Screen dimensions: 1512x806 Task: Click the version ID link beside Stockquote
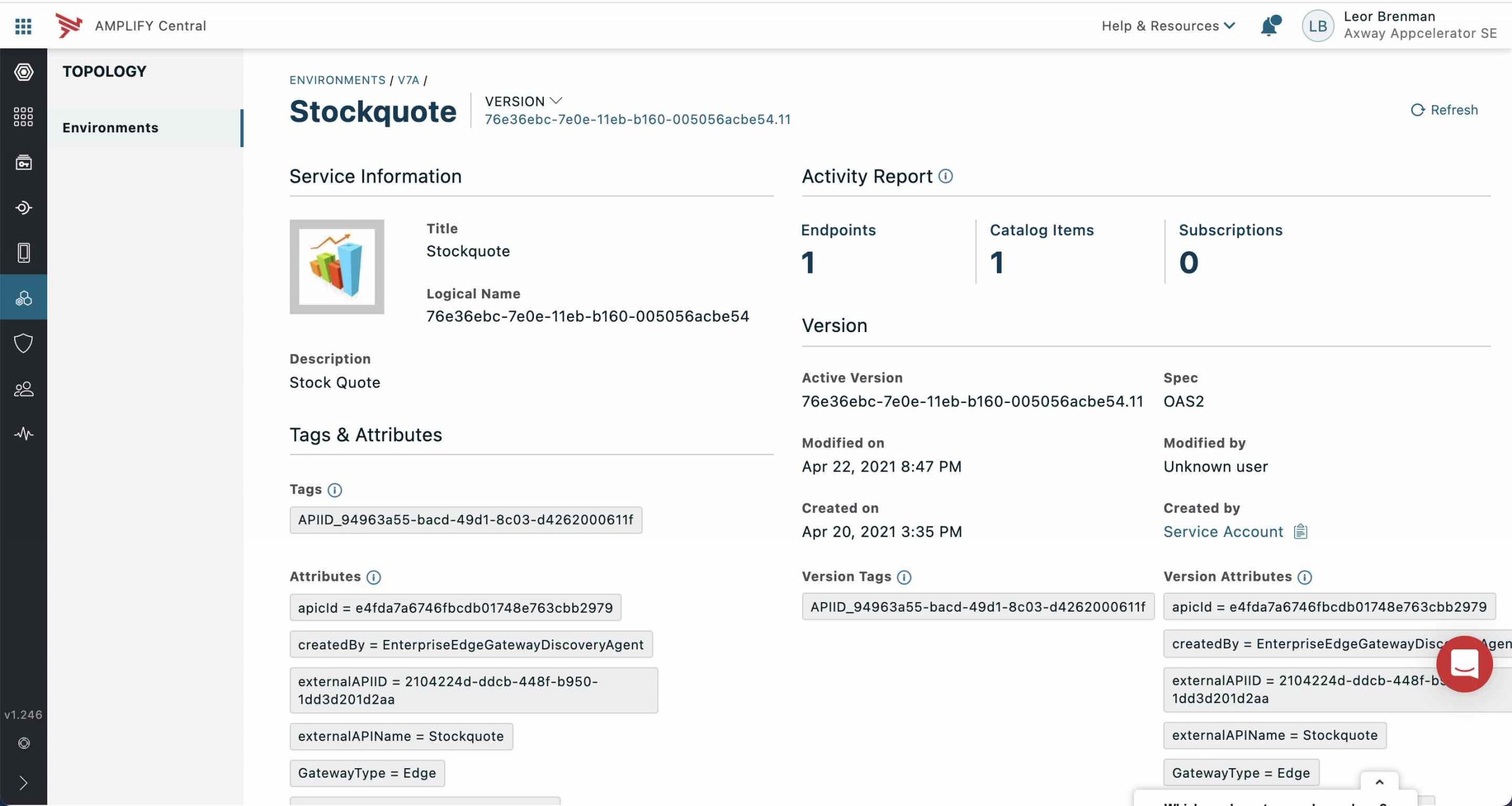click(638, 119)
